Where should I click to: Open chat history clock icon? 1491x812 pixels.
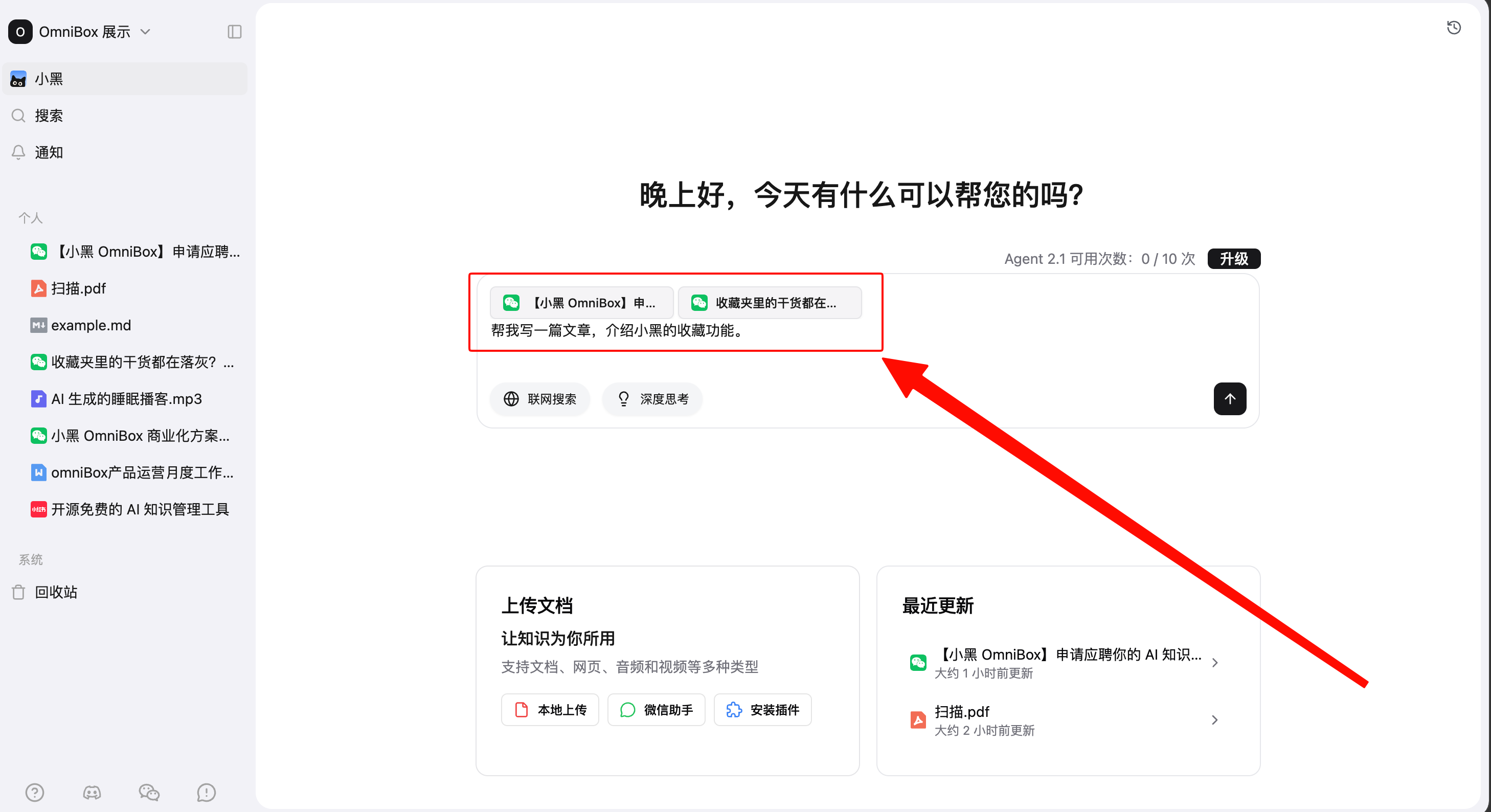pos(1453,28)
